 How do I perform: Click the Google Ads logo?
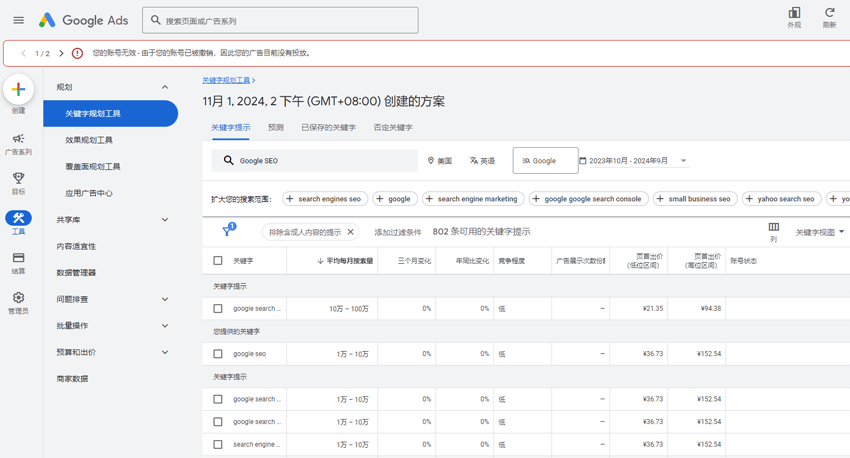point(83,21)
